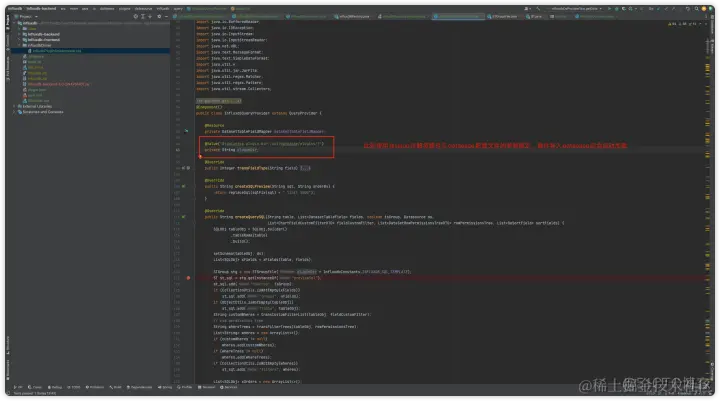Viewport: 720px width, 401px height.
Task: Collapse the influxdb root project node
Action: pos(14,23)
